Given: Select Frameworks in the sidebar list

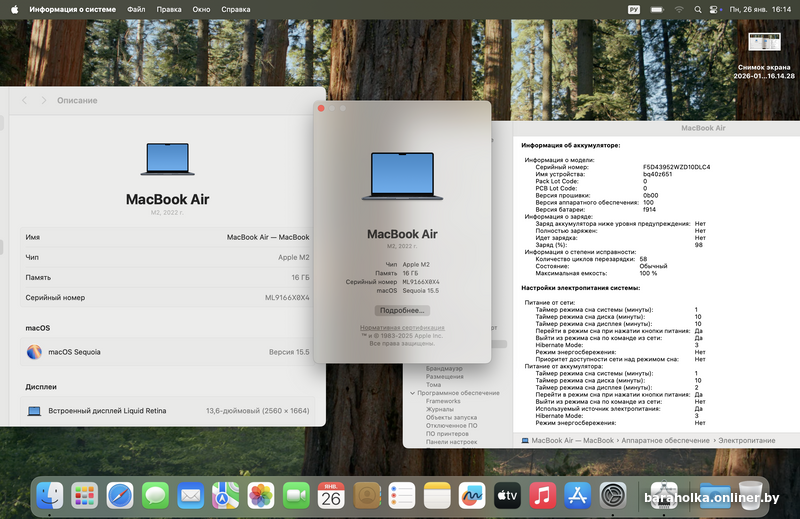Looking at the screenshot, I should [443, 401].
